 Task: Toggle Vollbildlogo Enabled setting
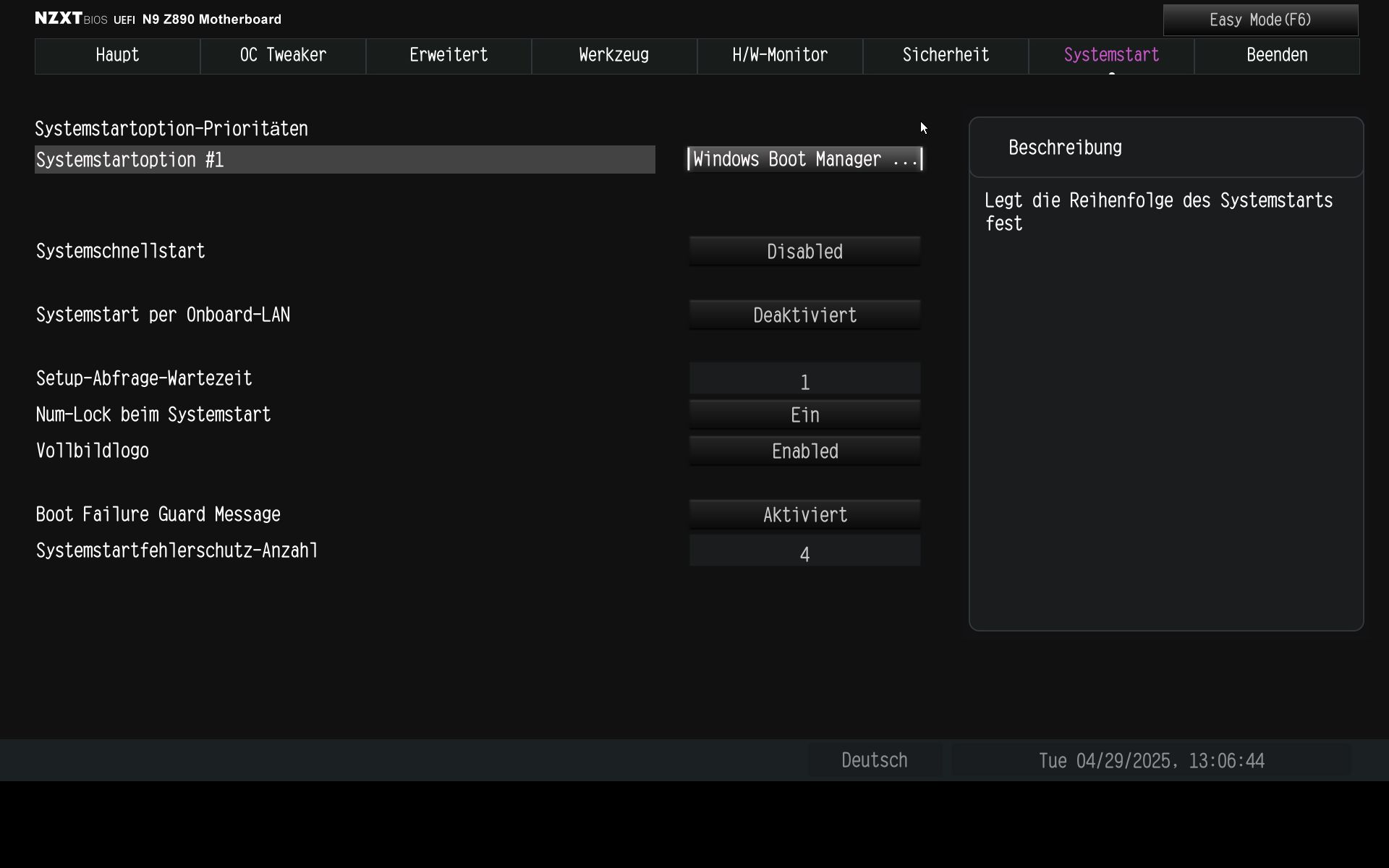click(804, 451)
